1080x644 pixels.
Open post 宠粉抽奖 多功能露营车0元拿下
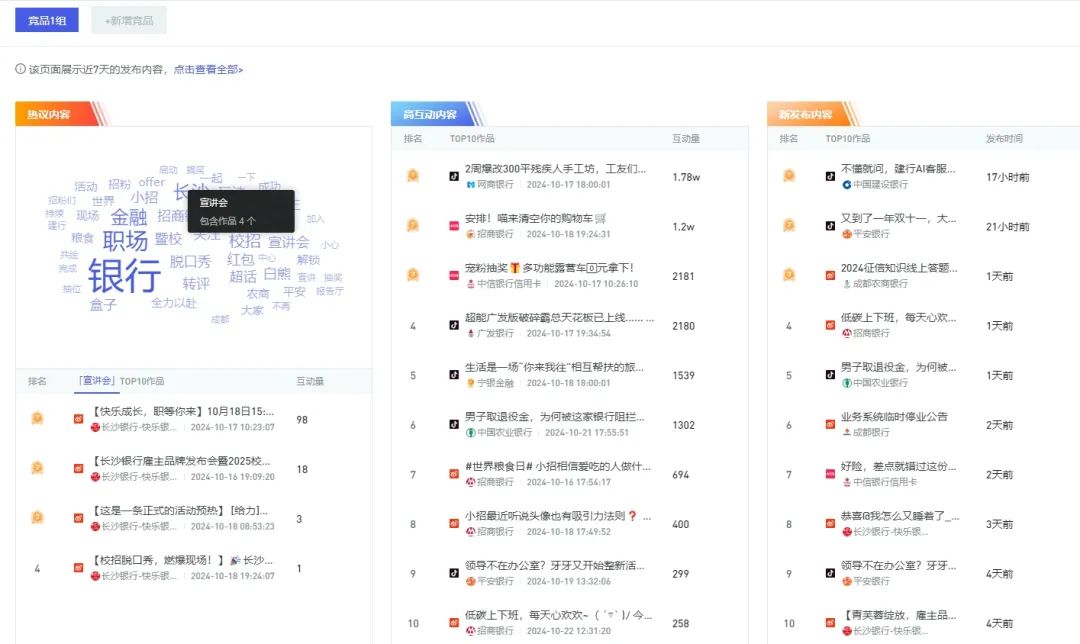[x=549, y=268]
